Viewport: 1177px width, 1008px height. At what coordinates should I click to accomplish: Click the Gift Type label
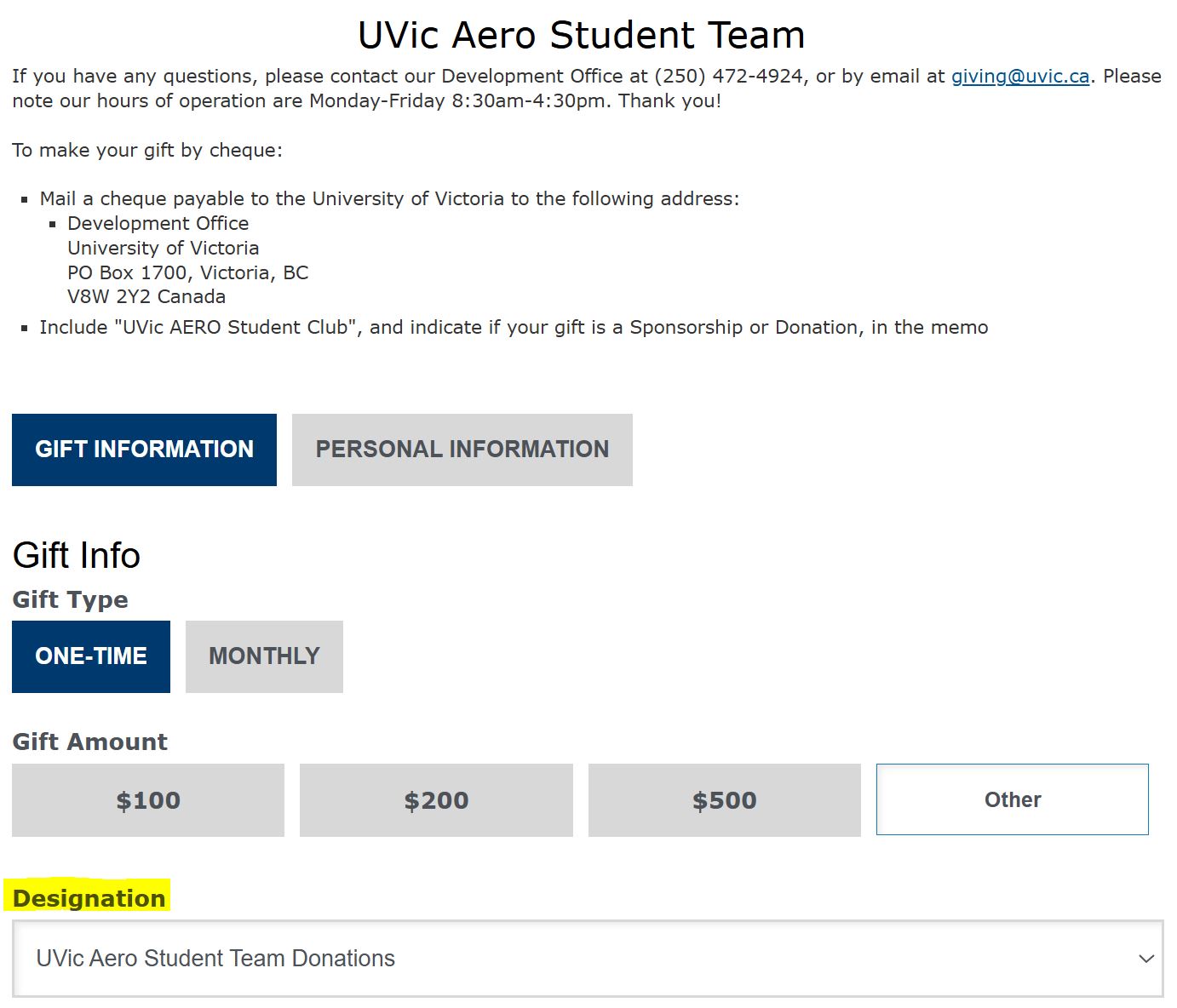pyautogui.click(x=70, y=599)
